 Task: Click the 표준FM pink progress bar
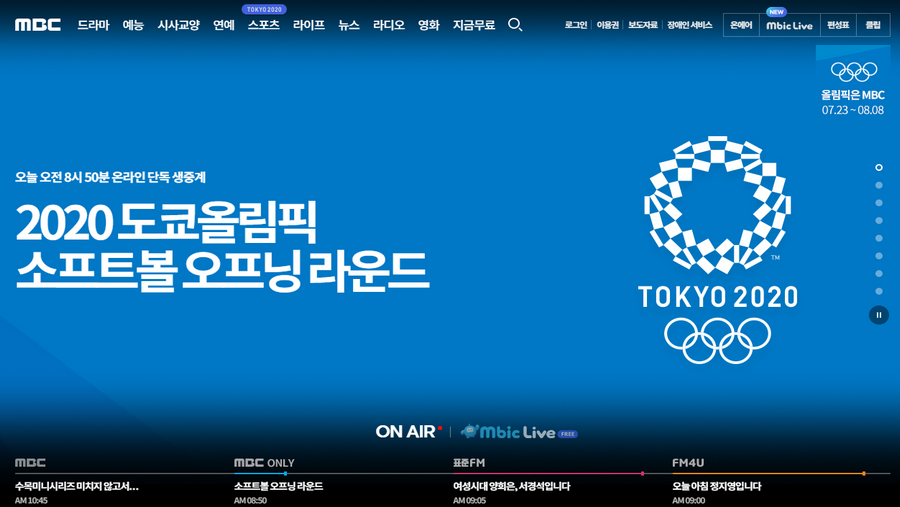pyautogui.click(x=548, y=474)
